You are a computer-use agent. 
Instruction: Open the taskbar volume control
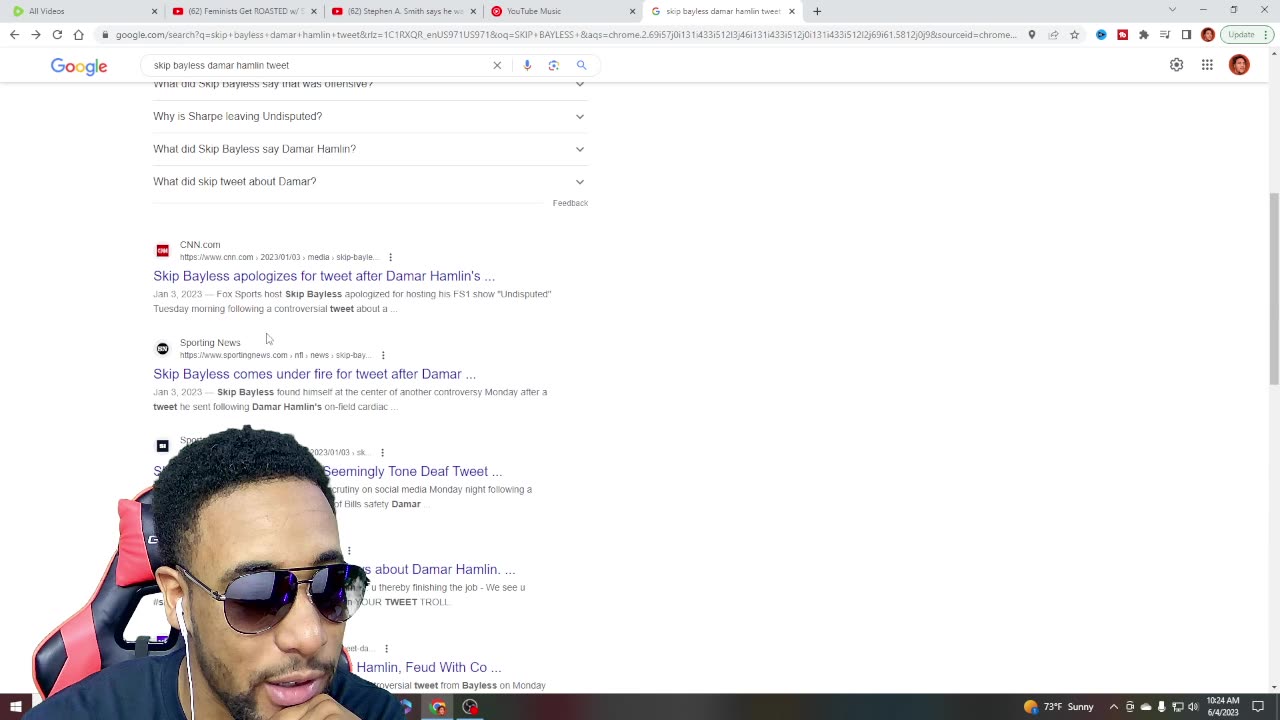pyautogui.click(x=1193, y=707)
